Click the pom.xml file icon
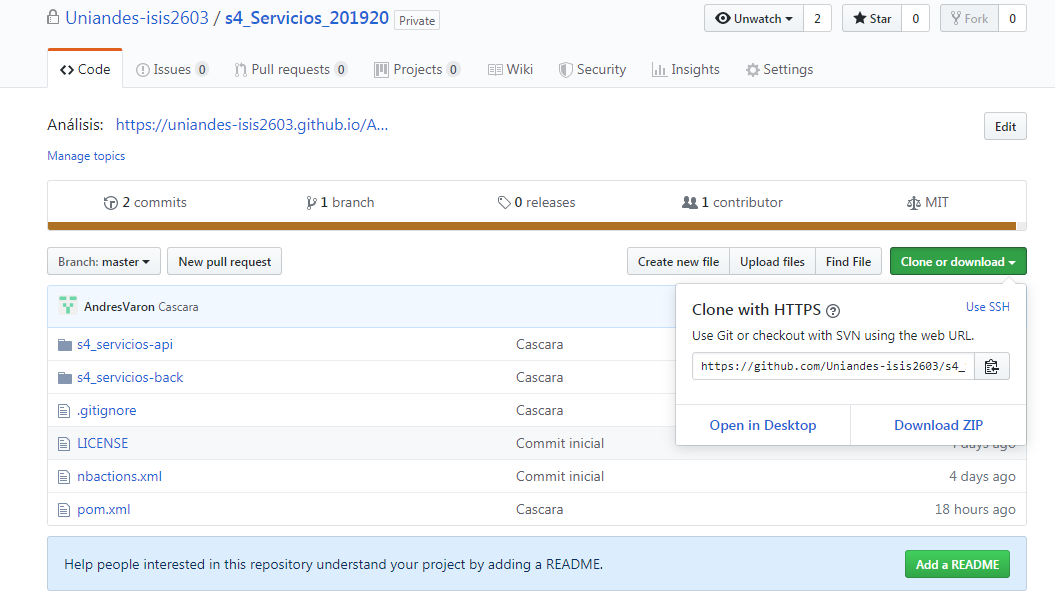 coord(64,510)
